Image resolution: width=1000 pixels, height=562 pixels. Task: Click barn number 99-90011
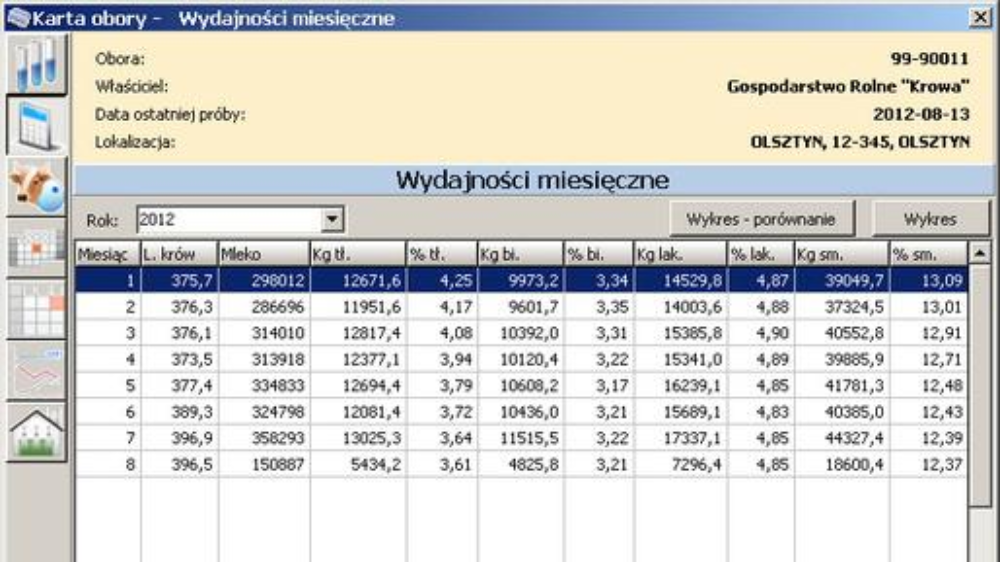(930, 59)
